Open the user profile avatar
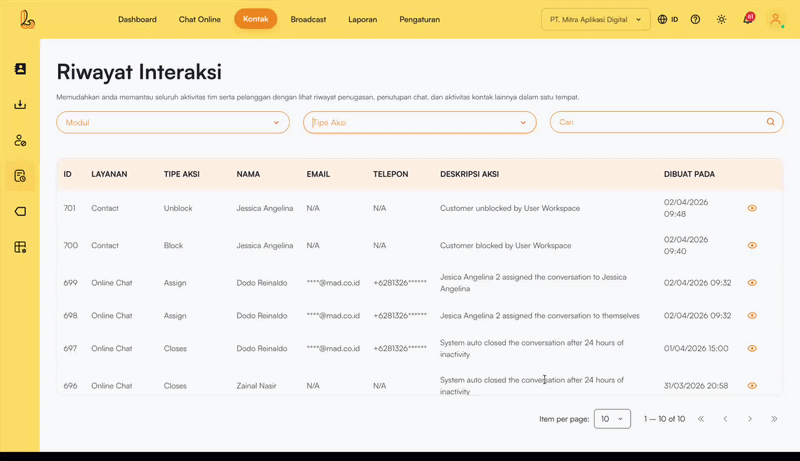This screenshot has width=800, height=461. pos(775,19)
